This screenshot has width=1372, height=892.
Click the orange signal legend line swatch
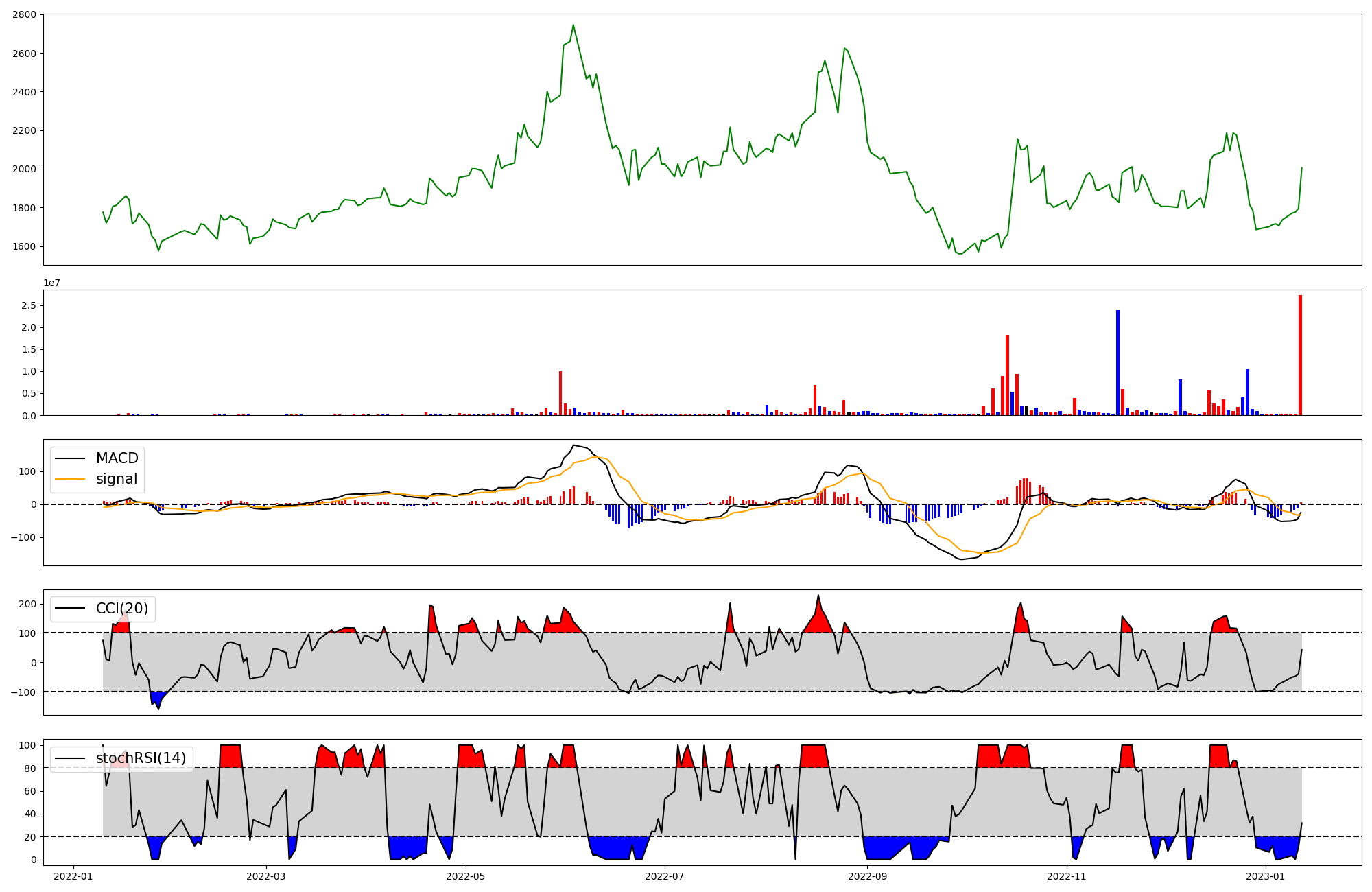point(70,479)
